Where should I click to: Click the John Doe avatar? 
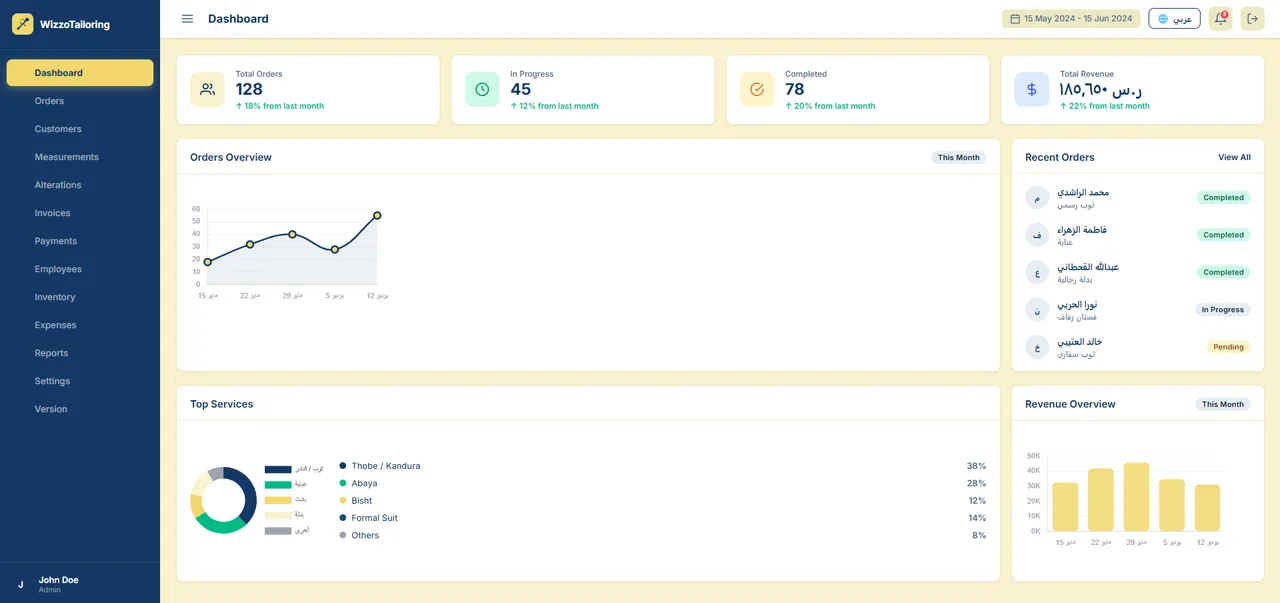coord(21,584)
